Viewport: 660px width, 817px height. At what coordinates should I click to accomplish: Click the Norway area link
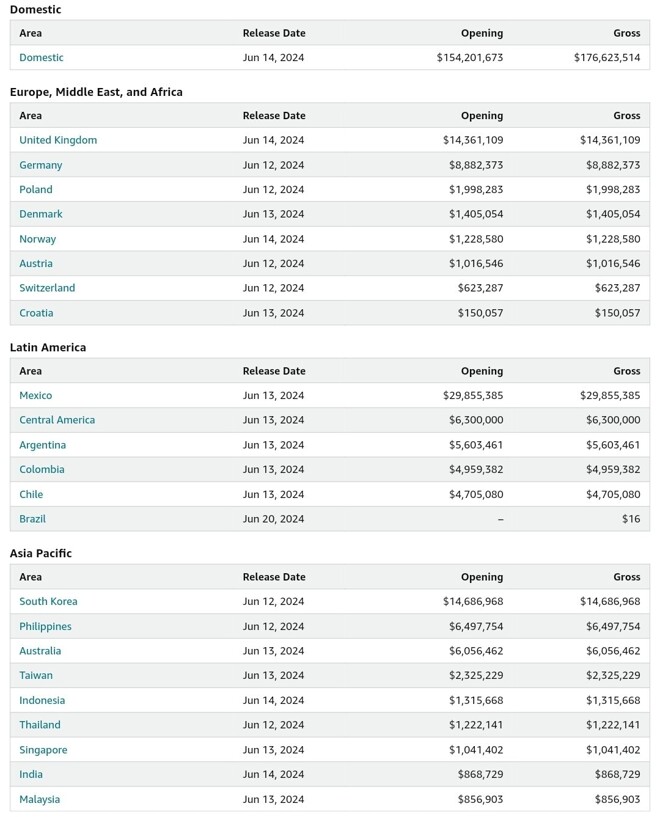point(38,239)
